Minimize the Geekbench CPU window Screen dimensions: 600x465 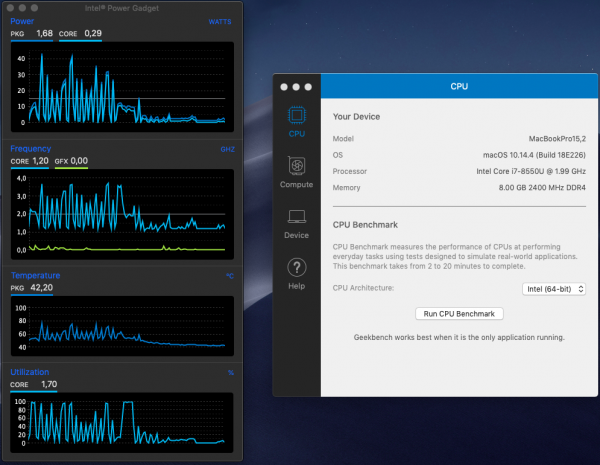297,88
